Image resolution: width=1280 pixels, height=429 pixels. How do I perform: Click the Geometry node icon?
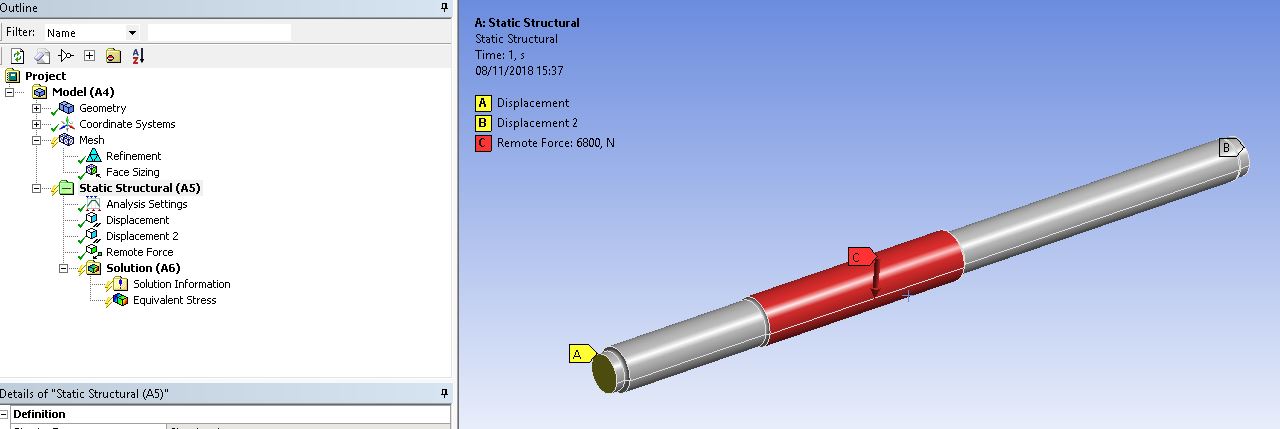coord(66,108)
